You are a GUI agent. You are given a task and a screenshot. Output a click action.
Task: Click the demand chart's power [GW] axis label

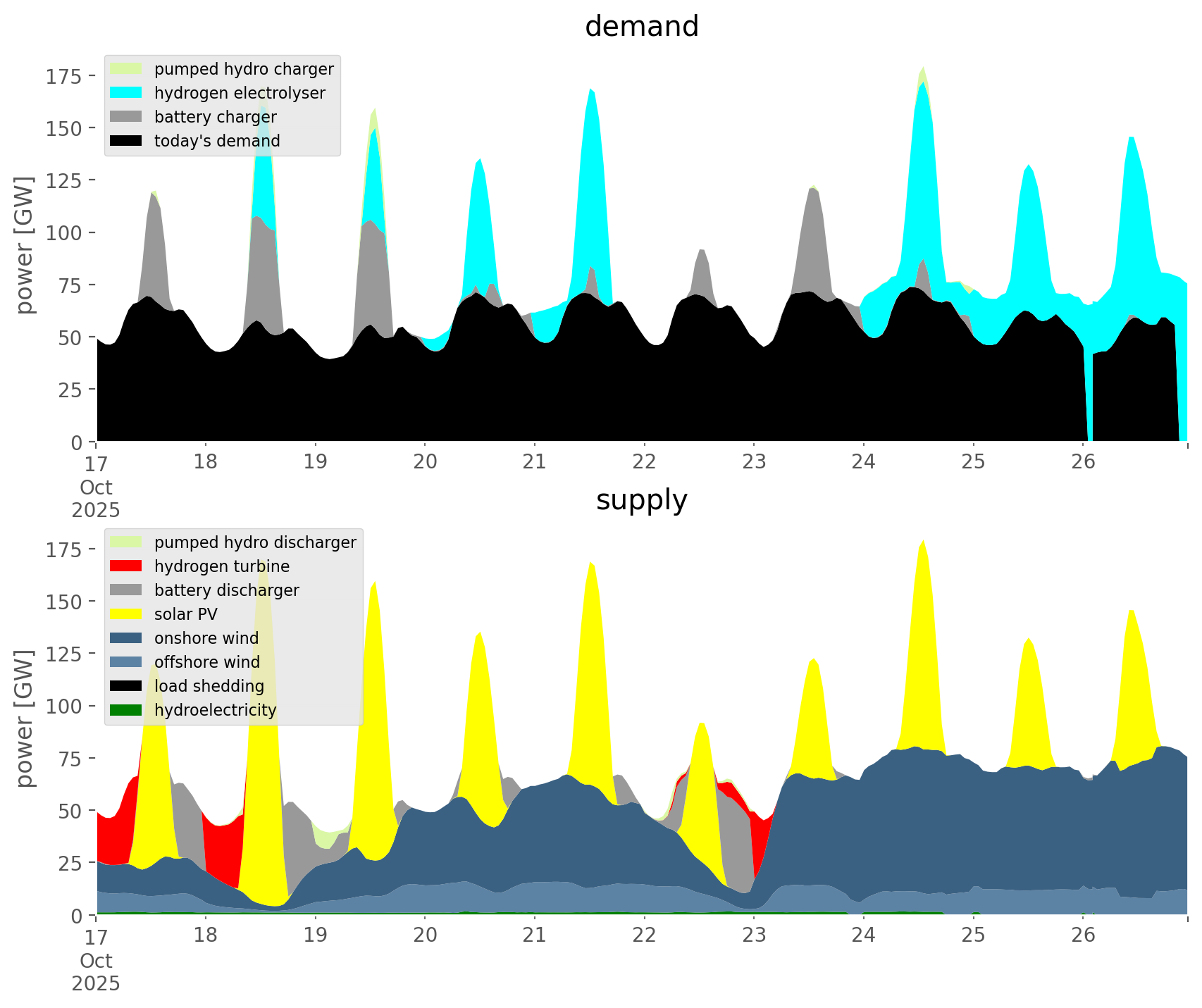click(25, 245)
